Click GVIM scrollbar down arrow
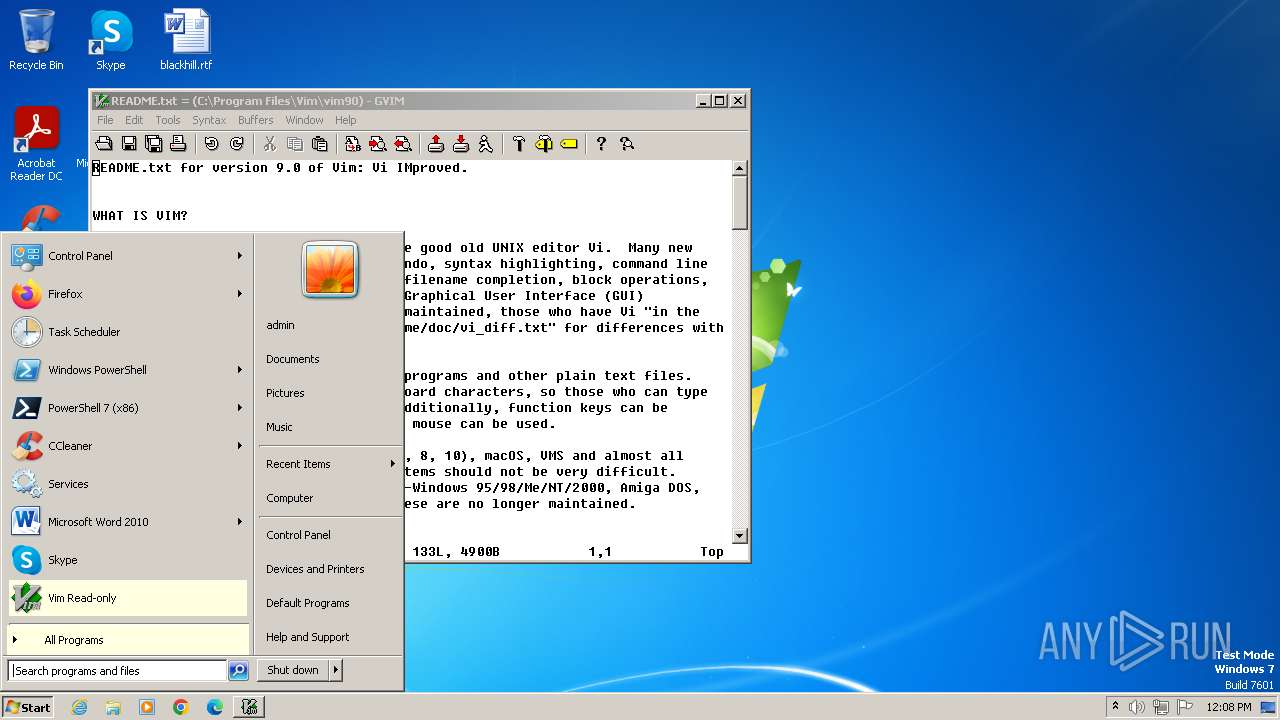 coord(740,536)
